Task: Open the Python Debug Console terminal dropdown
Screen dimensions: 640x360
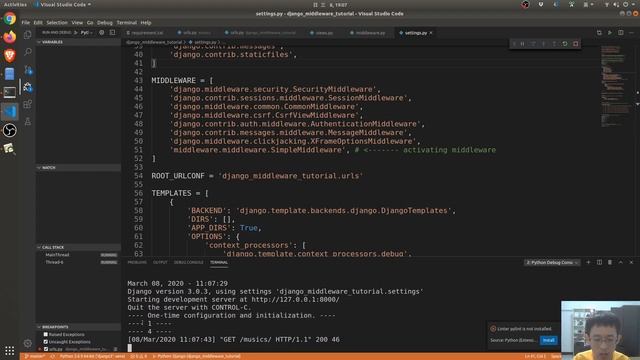Action: click(x=552, y=262)
